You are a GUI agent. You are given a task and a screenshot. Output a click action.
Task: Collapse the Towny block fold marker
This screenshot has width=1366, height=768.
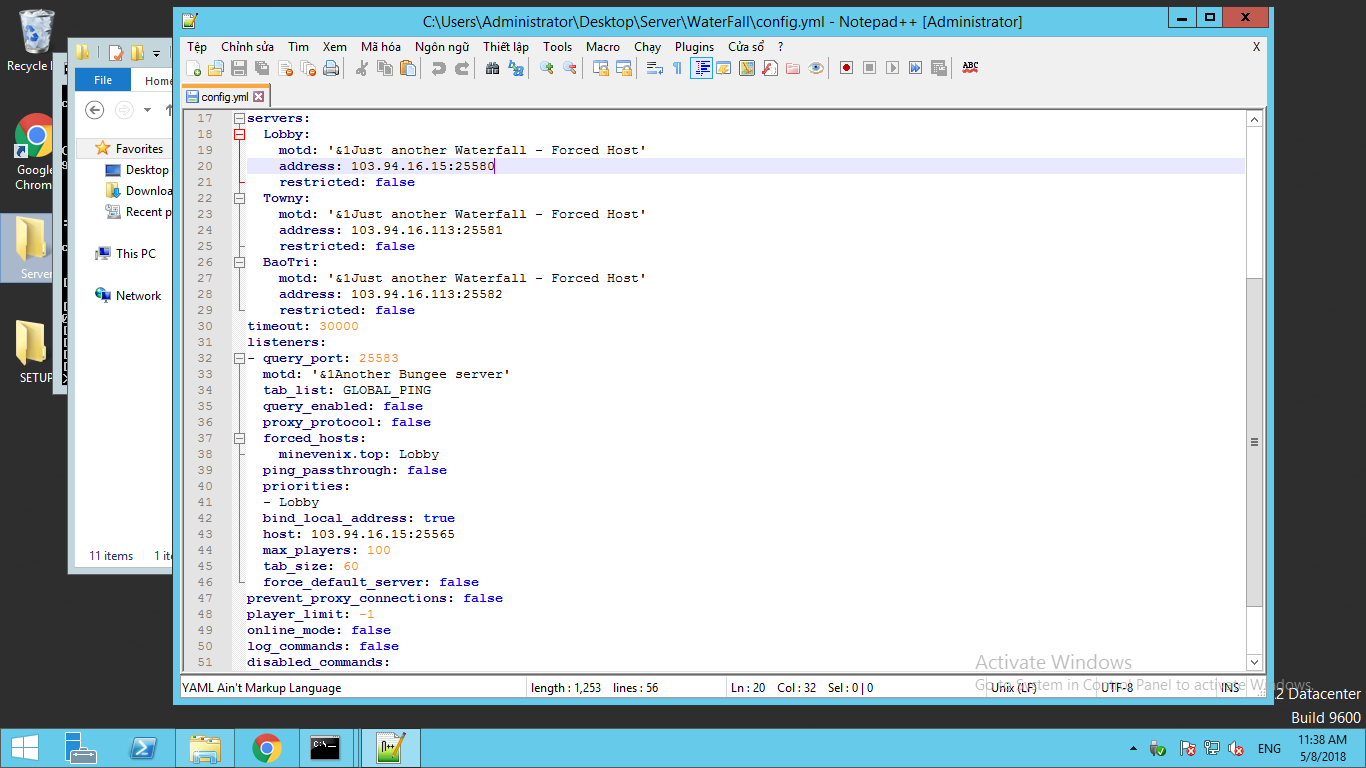(239, 198)
